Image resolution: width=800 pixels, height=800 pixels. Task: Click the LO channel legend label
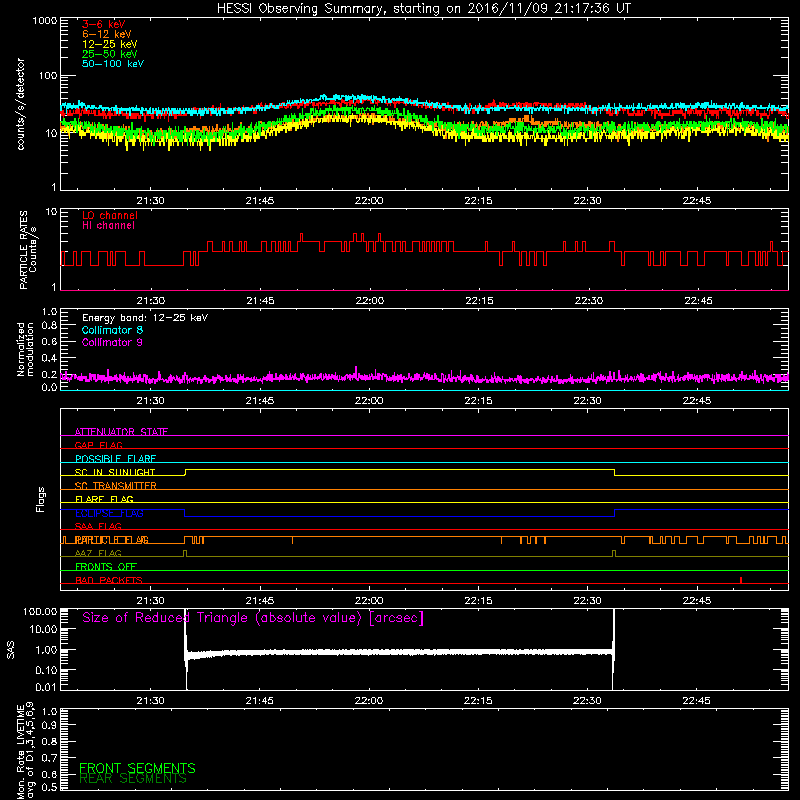point(110,215)
